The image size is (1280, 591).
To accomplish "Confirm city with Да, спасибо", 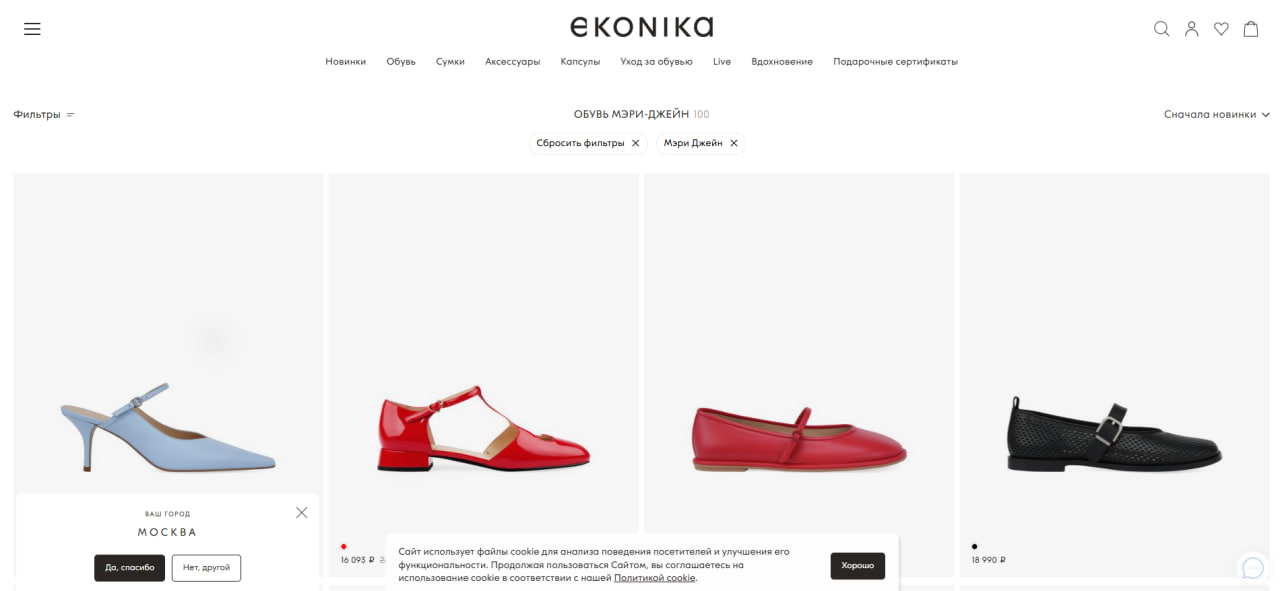I will [130, 567].
